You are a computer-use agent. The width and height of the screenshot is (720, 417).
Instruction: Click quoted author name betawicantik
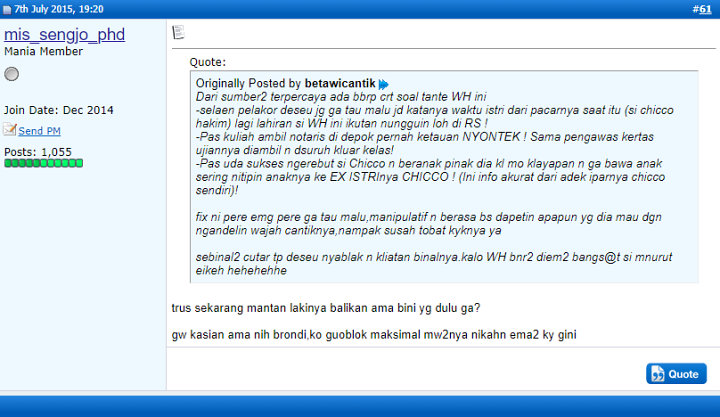coord(340,84)
